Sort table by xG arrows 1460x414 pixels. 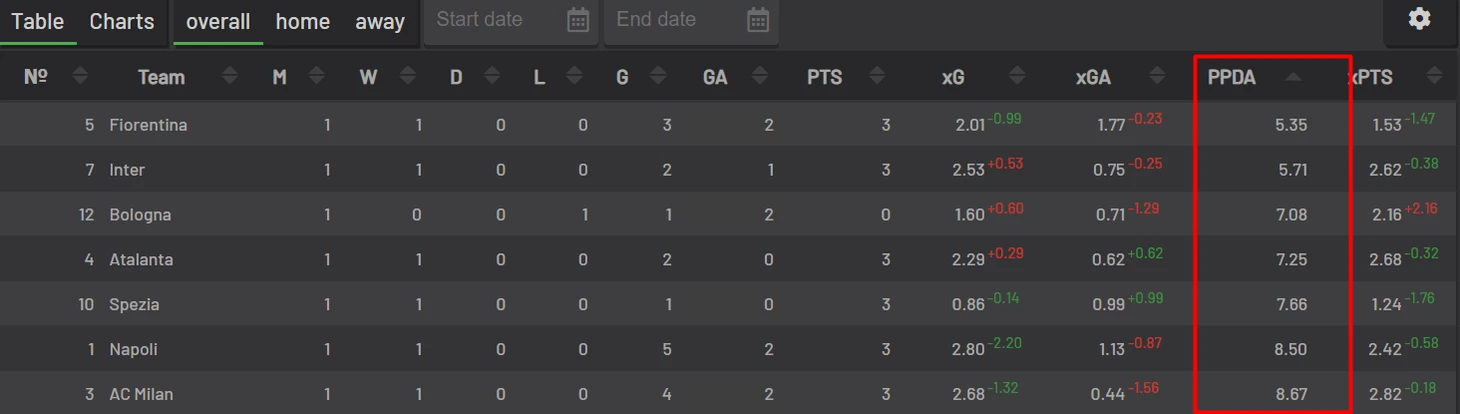(x=1017, y=76)
